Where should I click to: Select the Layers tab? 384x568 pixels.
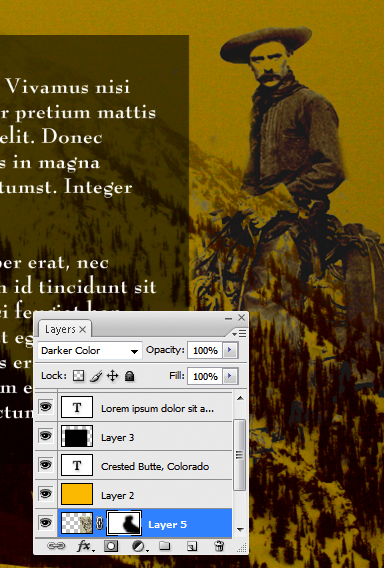click(65, 329)
